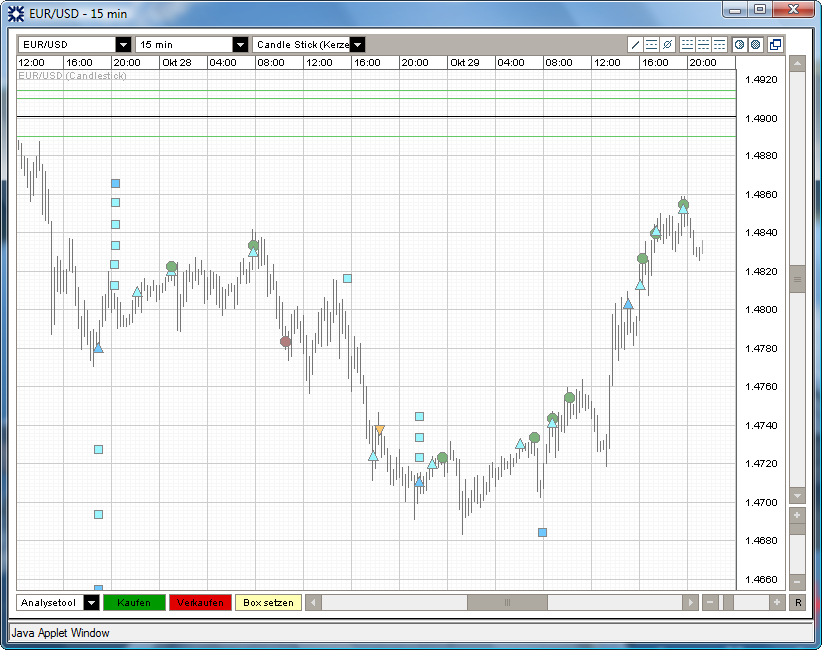Click the vertical zoom plus button
This screenshot has height=650, width=822.
[x=797, y=515]
